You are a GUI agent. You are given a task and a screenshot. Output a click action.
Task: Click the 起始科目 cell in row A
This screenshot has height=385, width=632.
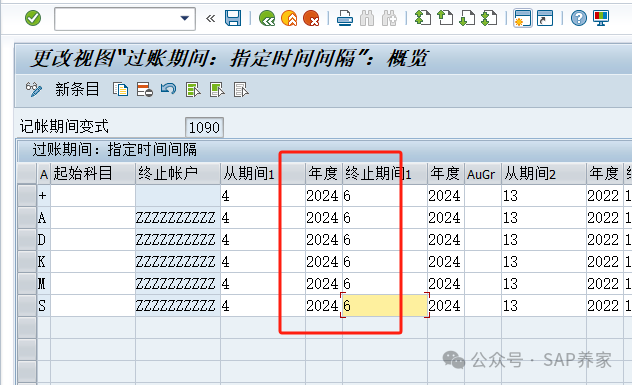pos(93,218)
